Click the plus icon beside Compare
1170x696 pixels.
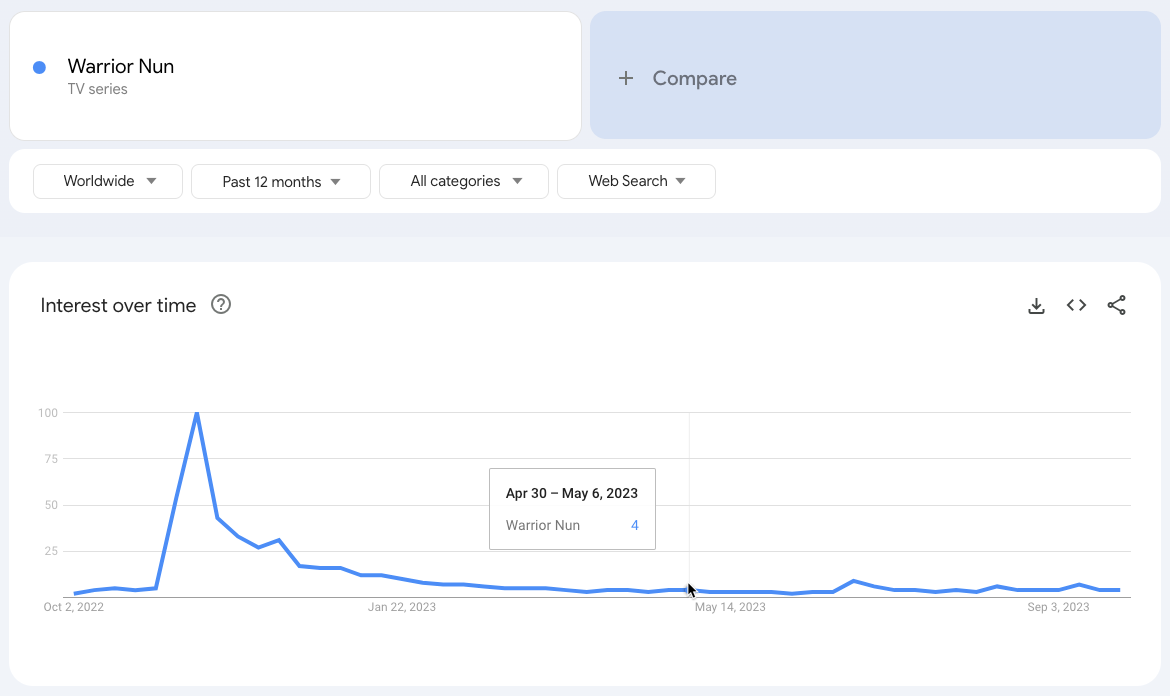coord(626,78)
